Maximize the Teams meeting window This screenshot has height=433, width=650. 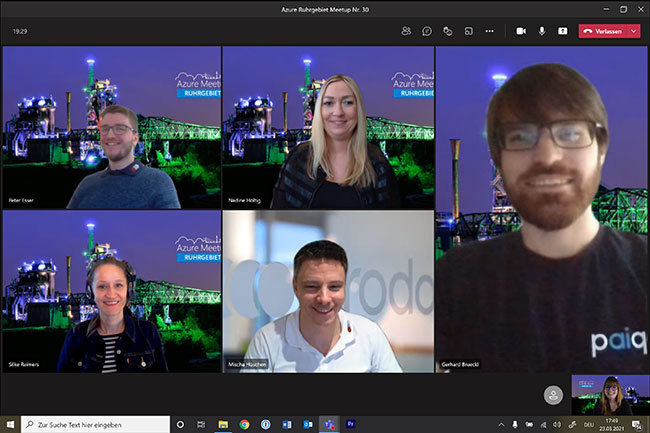(623, 9)
